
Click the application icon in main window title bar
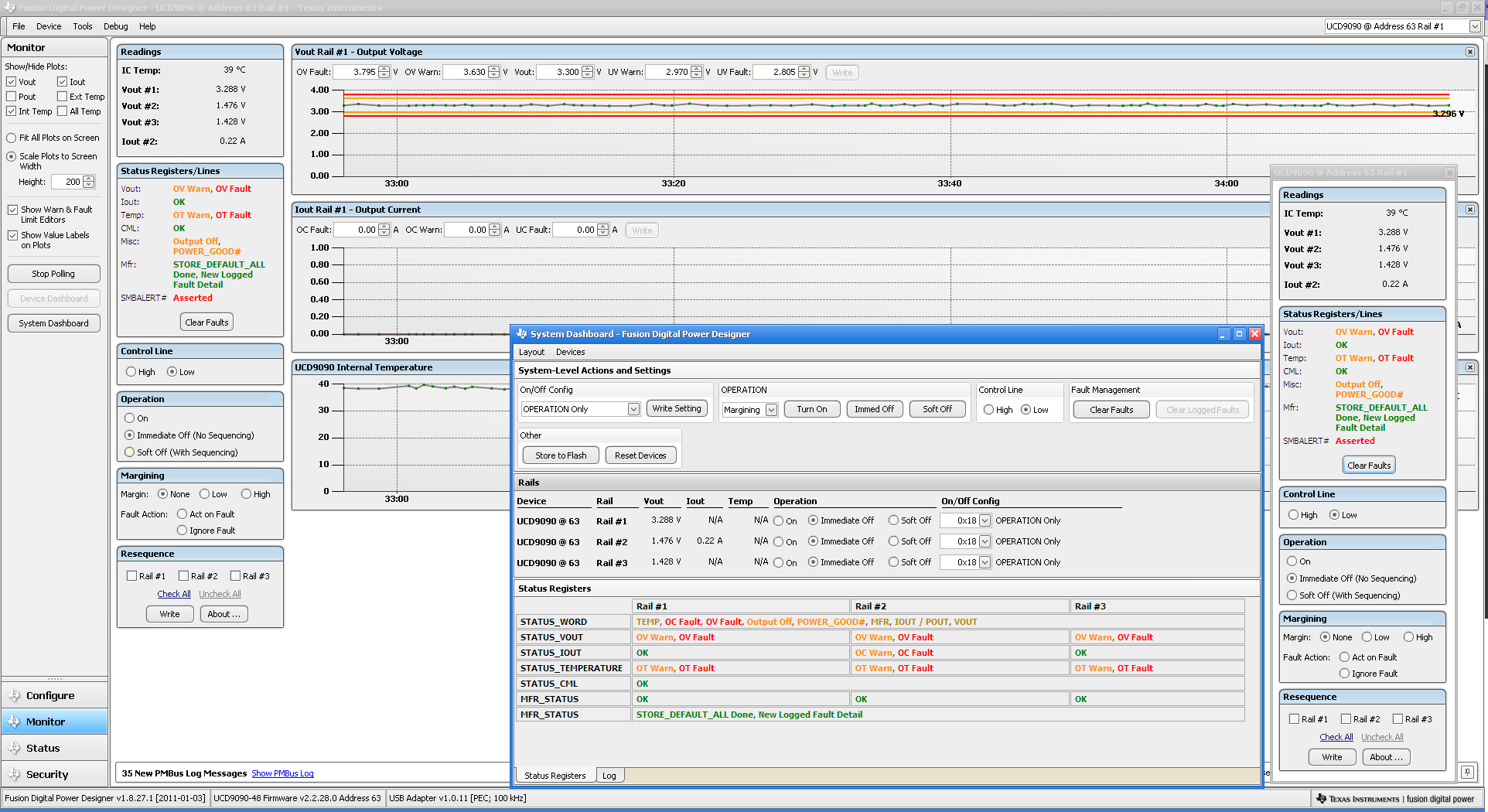tap(9, 8)
